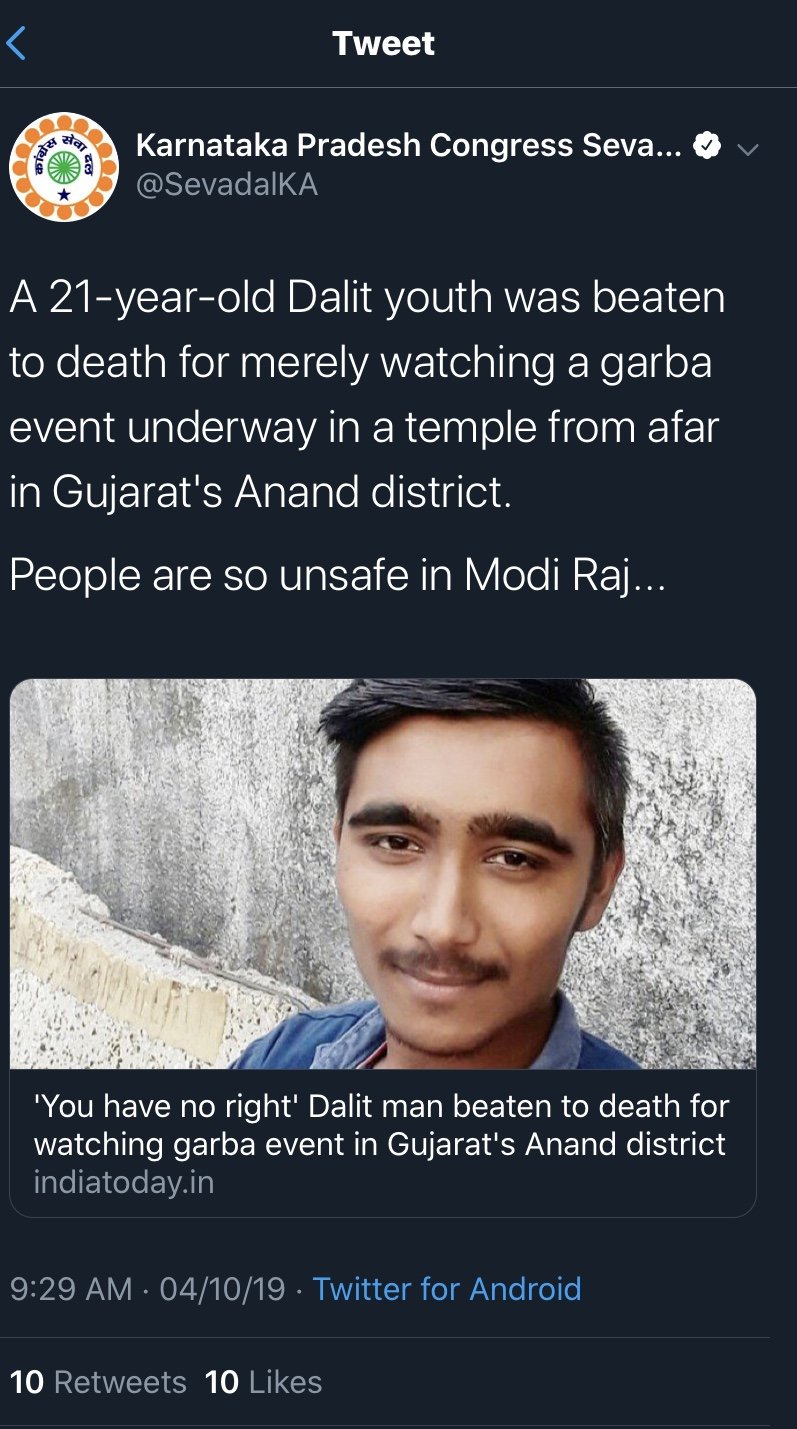Tap the blue back arrow
Screen dimensions: 797x1429
[17, 44]
